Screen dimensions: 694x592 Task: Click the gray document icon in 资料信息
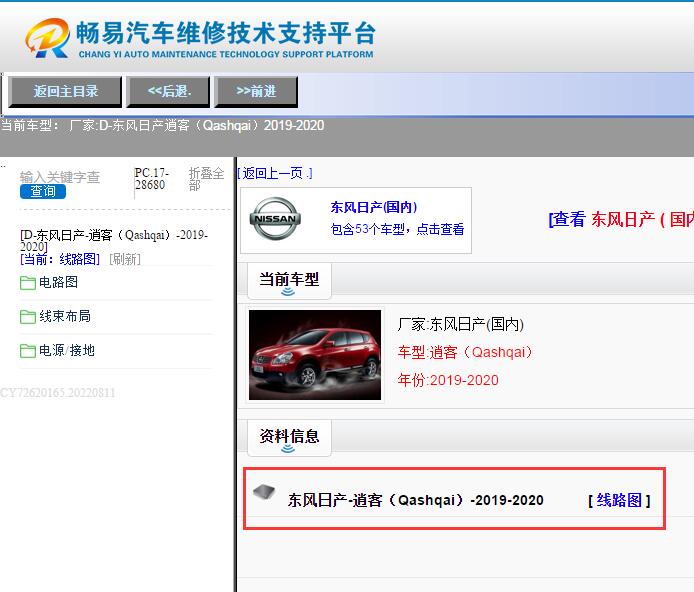point(264,492)
